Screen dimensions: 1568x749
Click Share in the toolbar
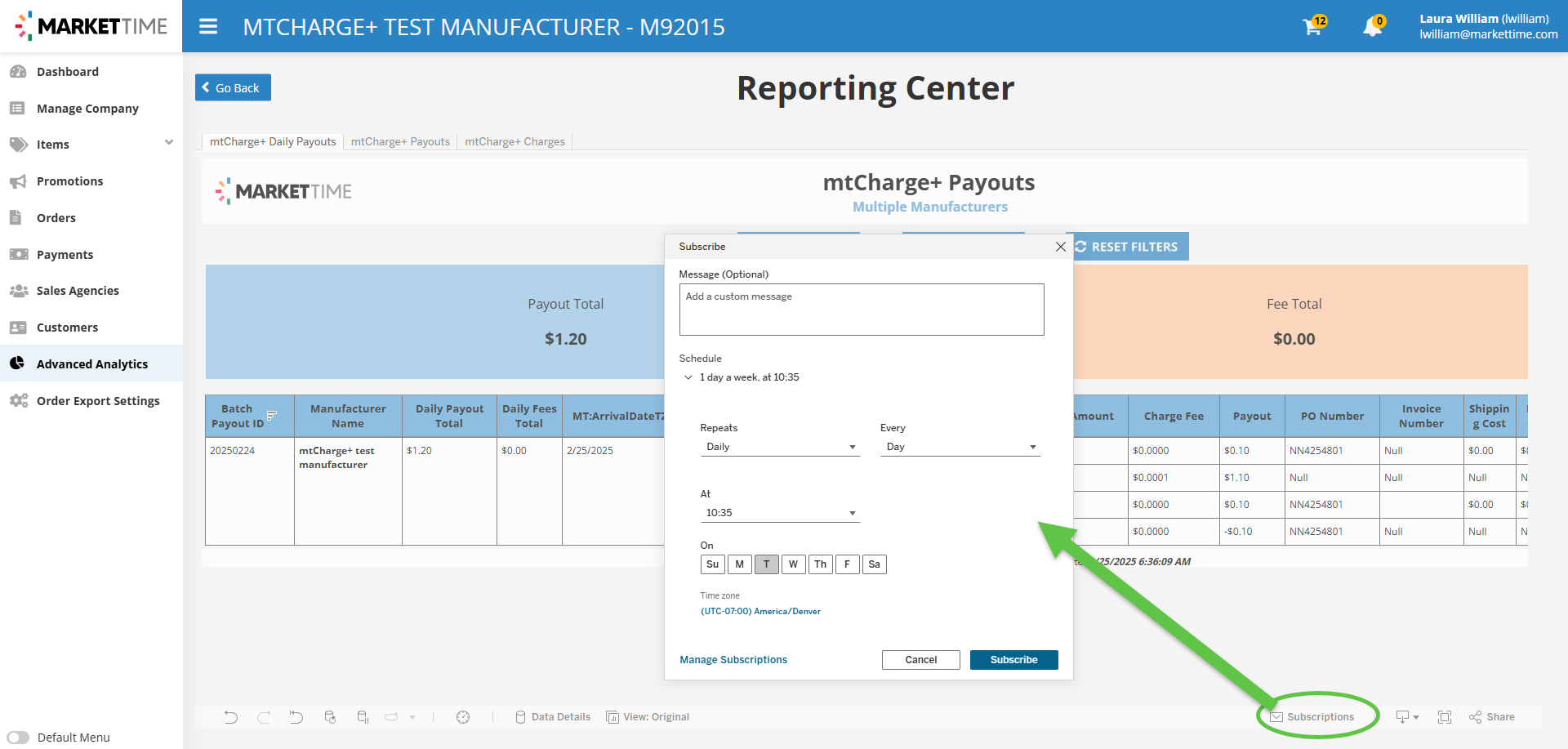[x=1491, y=717]
